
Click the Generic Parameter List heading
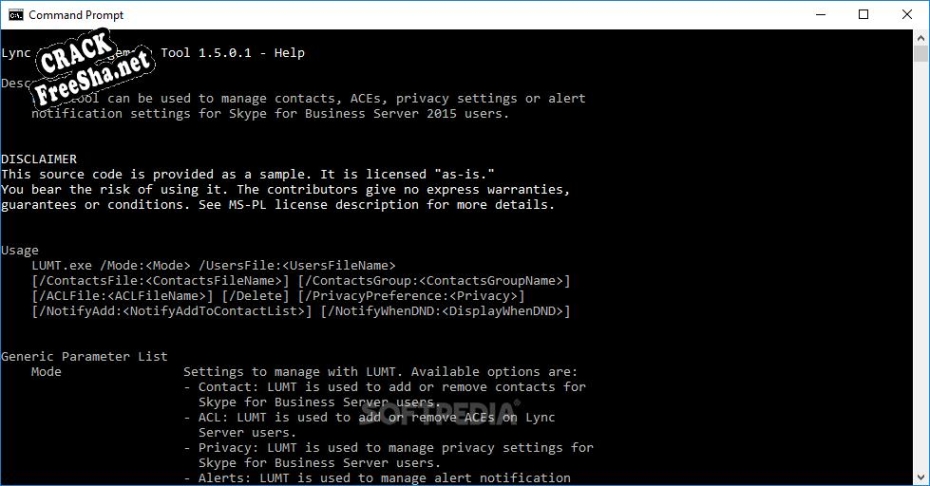pos(84,356)
